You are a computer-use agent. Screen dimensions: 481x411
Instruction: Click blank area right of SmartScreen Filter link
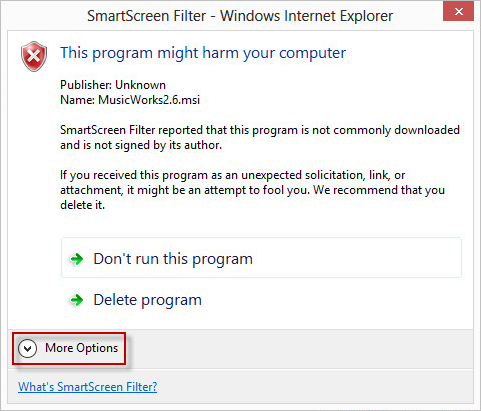point(313,387)
